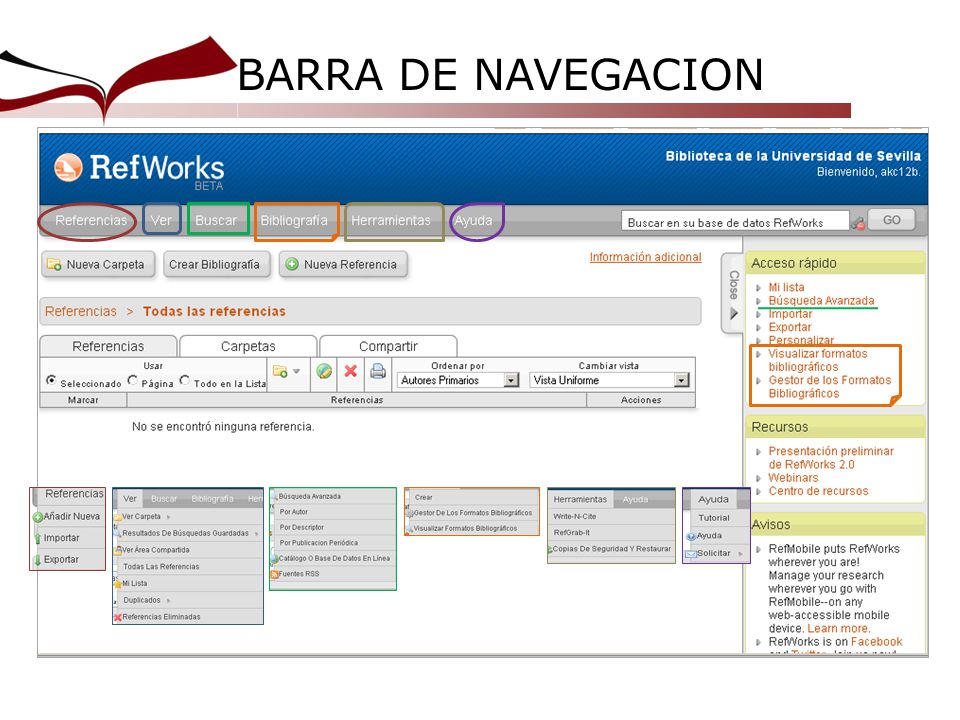Image resolution: width=960 pixels, height=720 pixels.
Task: Click the red X icon beside Referencias Eliminadas
Action: (118, 617)
